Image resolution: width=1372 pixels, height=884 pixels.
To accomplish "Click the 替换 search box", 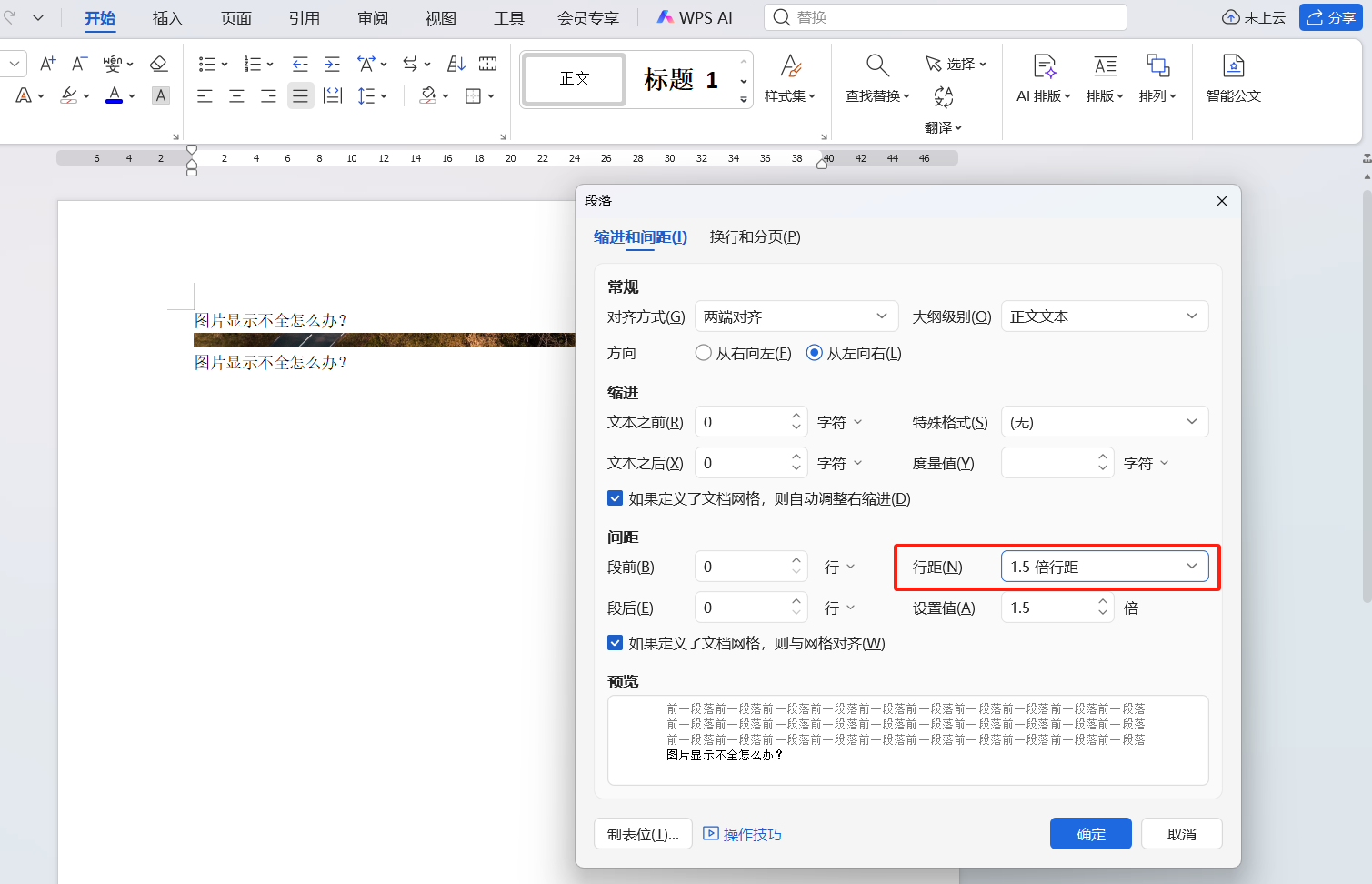I will point(946,18).
